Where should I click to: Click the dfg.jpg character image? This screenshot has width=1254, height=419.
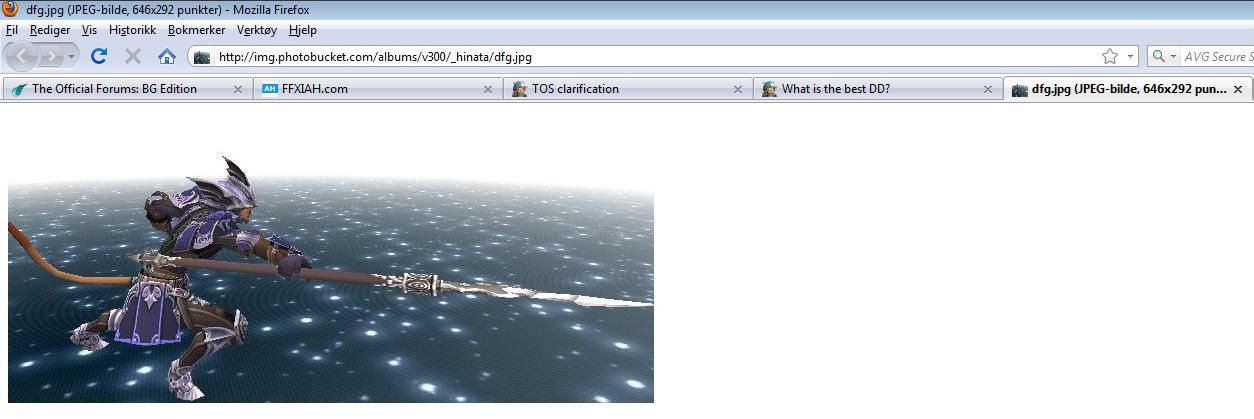point(330,279)
